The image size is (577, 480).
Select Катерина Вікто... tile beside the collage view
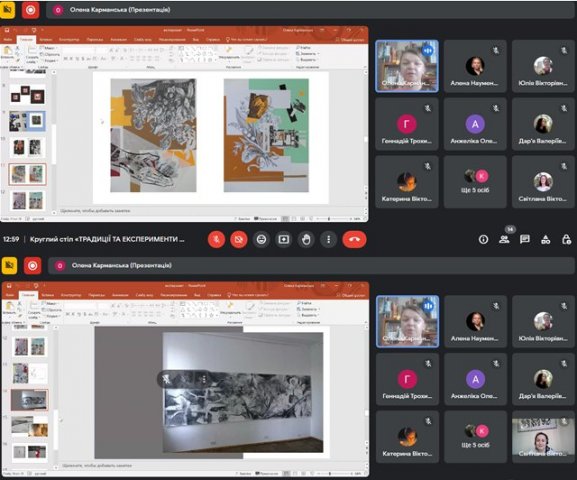(x=407, y=182)
